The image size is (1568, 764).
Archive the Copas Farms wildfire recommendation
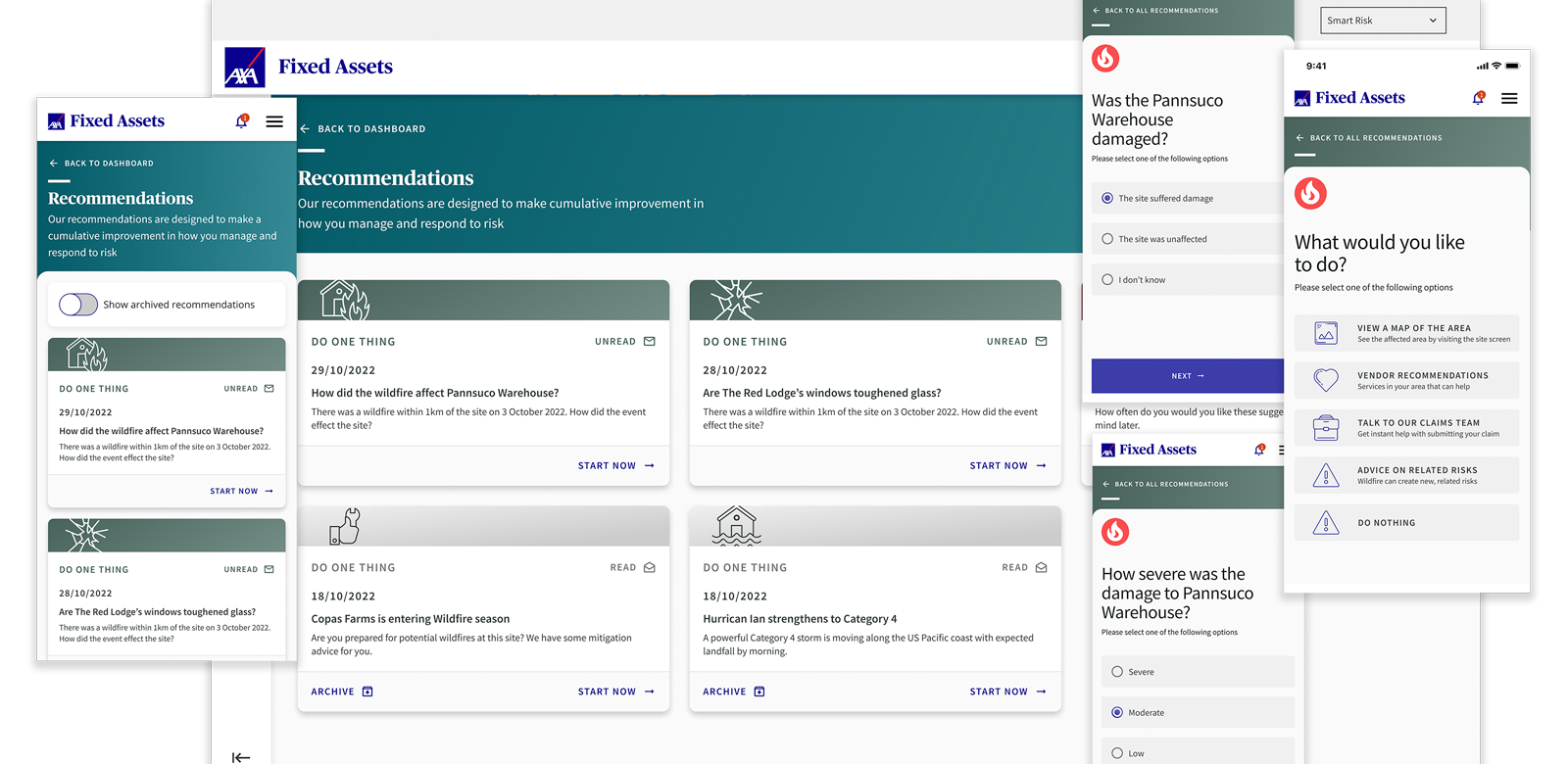[341, 692]
